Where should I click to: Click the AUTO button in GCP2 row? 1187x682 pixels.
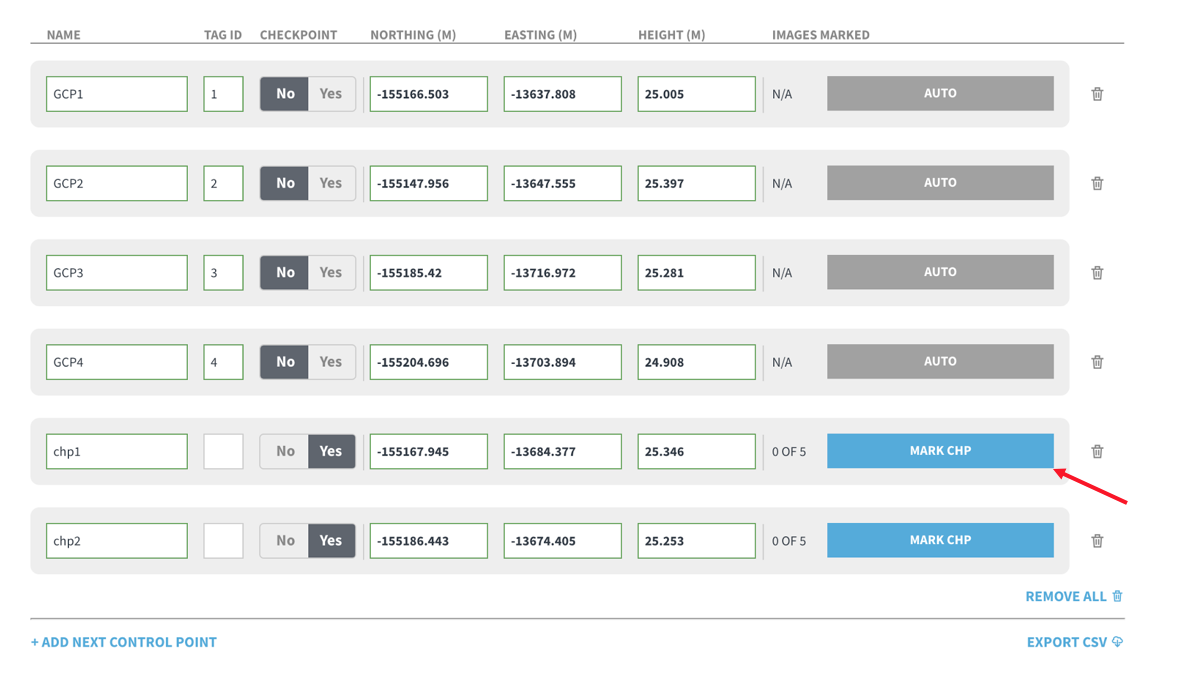[940, 182]
